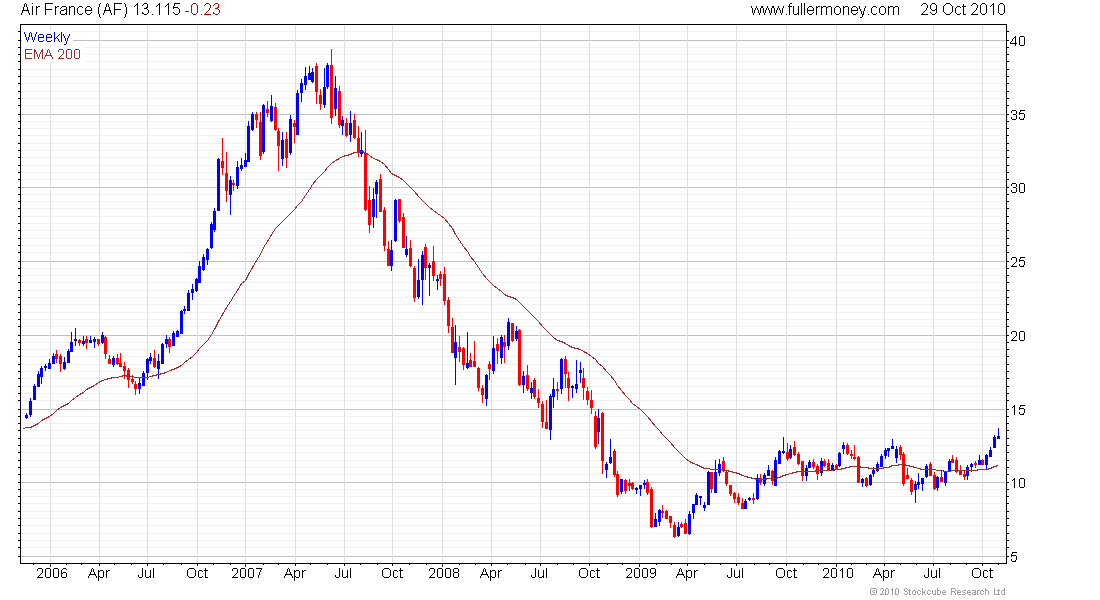Click the 30 price axis label

pos(1017,188)
